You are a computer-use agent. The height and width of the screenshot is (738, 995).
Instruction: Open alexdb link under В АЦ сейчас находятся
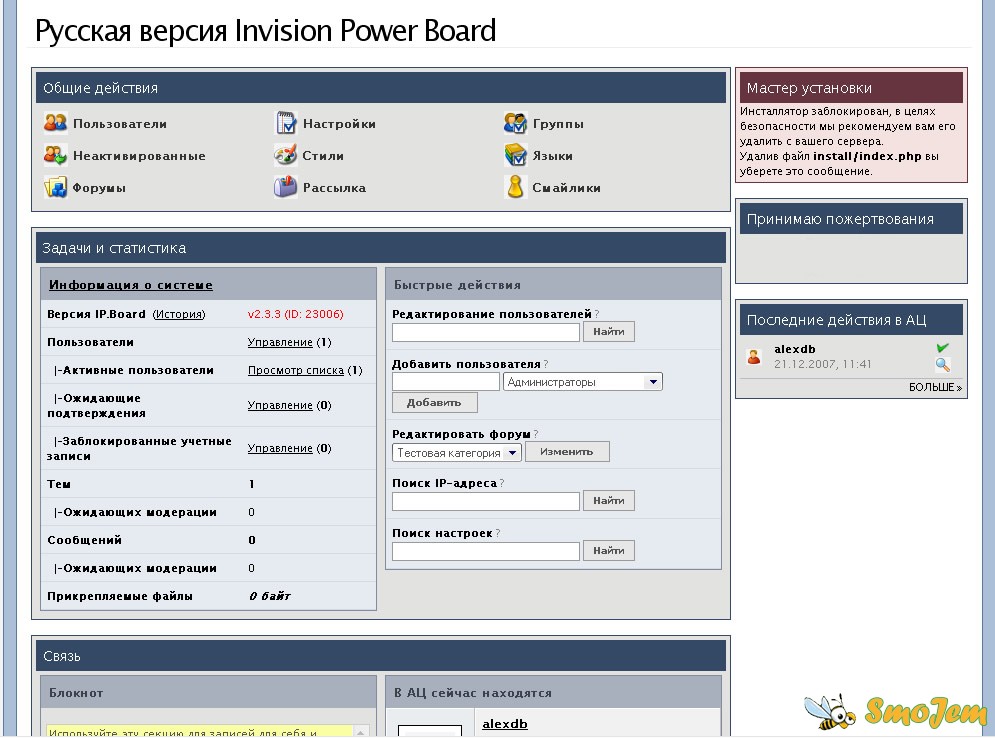pyautogui.click(x=504, y=724)
